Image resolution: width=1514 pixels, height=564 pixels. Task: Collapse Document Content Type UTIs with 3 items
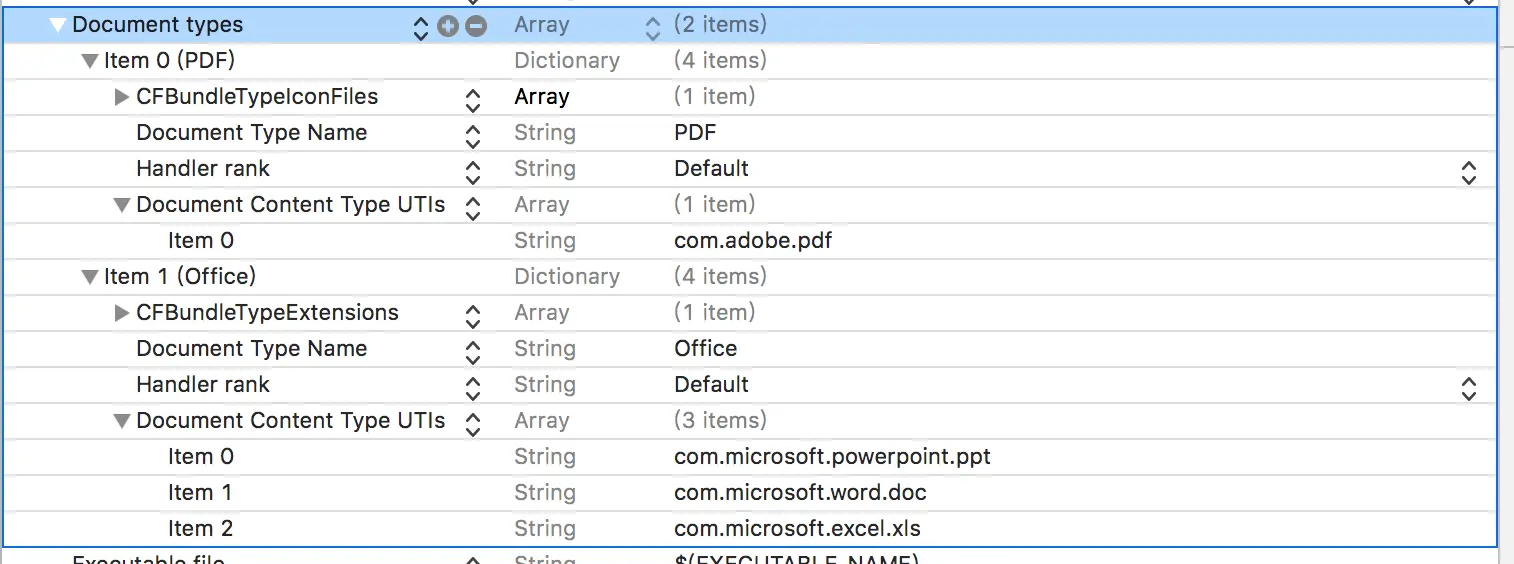(x=122, y=421)
